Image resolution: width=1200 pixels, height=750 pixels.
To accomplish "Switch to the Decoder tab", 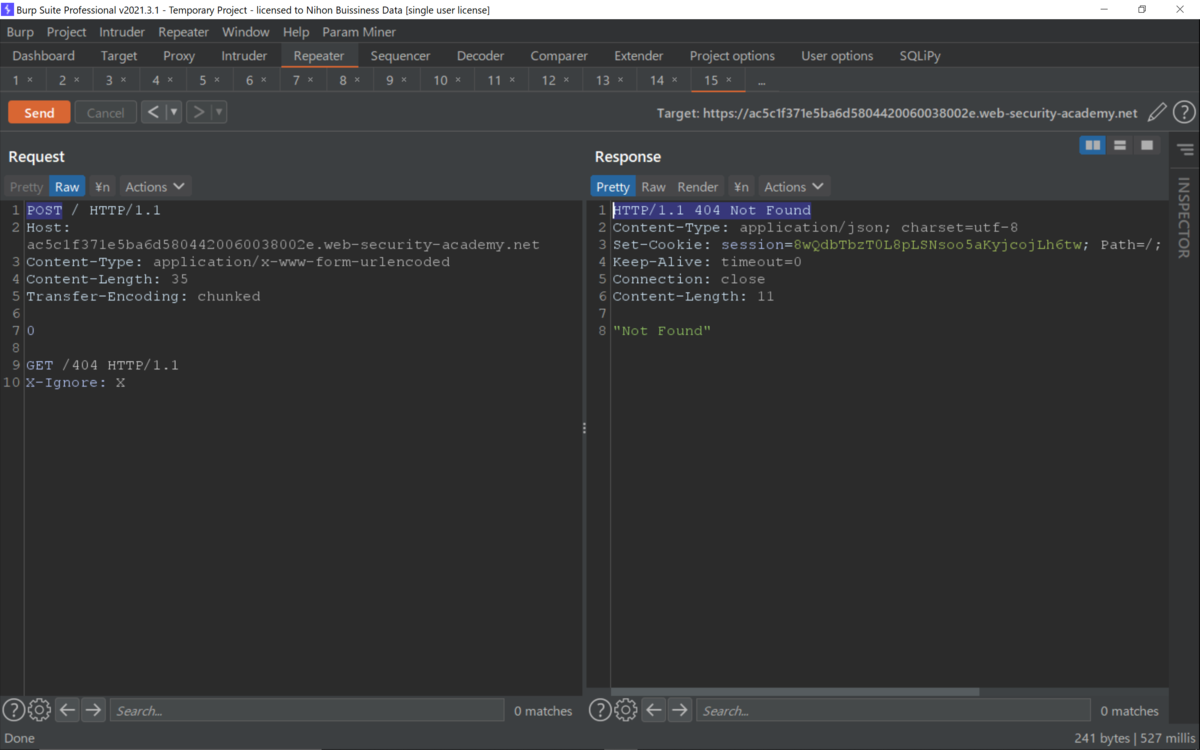I will click(480, 56).
